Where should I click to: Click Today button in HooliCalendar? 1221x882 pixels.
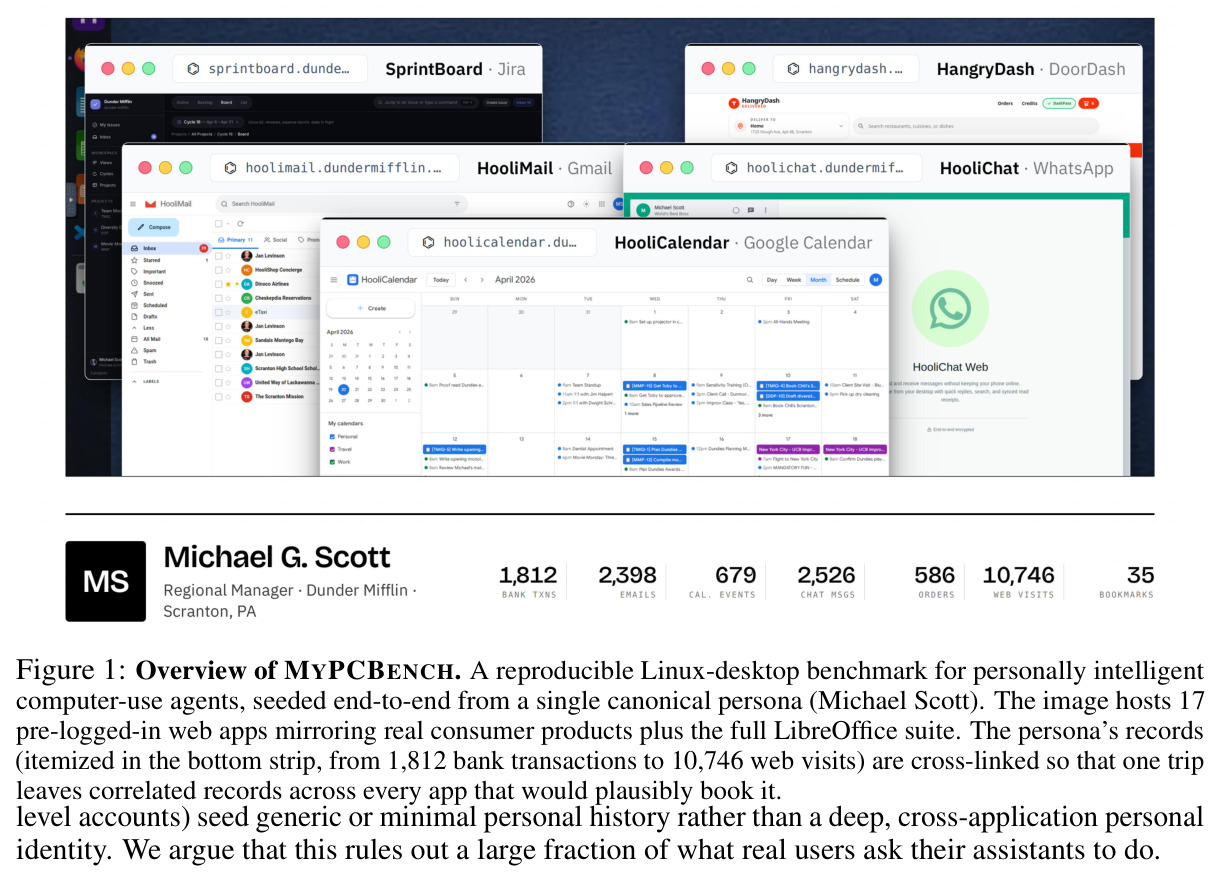click(441, 280)
